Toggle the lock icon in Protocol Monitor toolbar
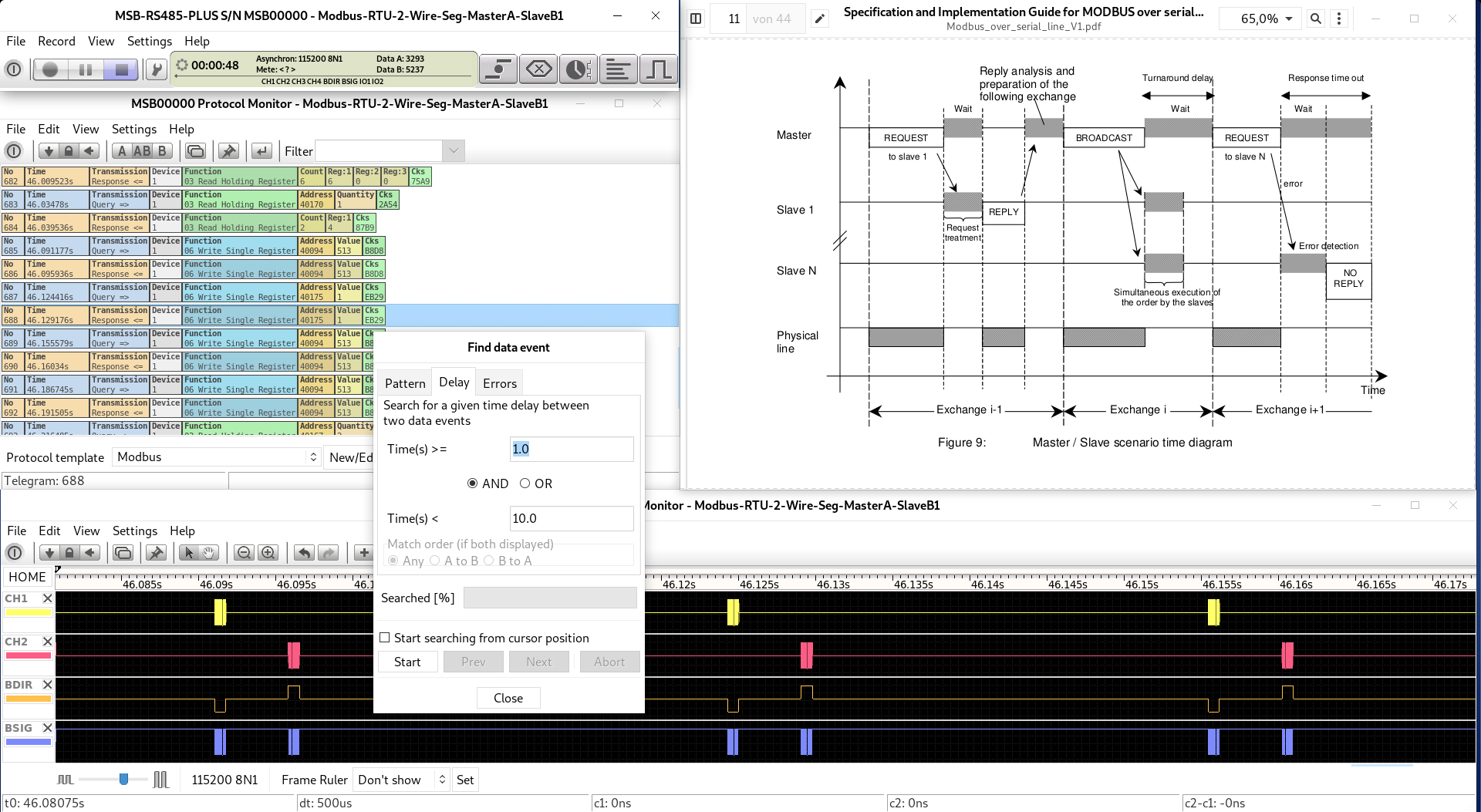 pos(69,151)
